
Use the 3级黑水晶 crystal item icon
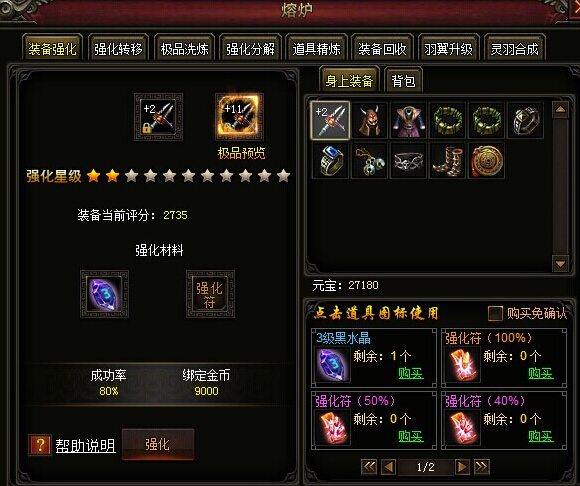tap(333, 364)
